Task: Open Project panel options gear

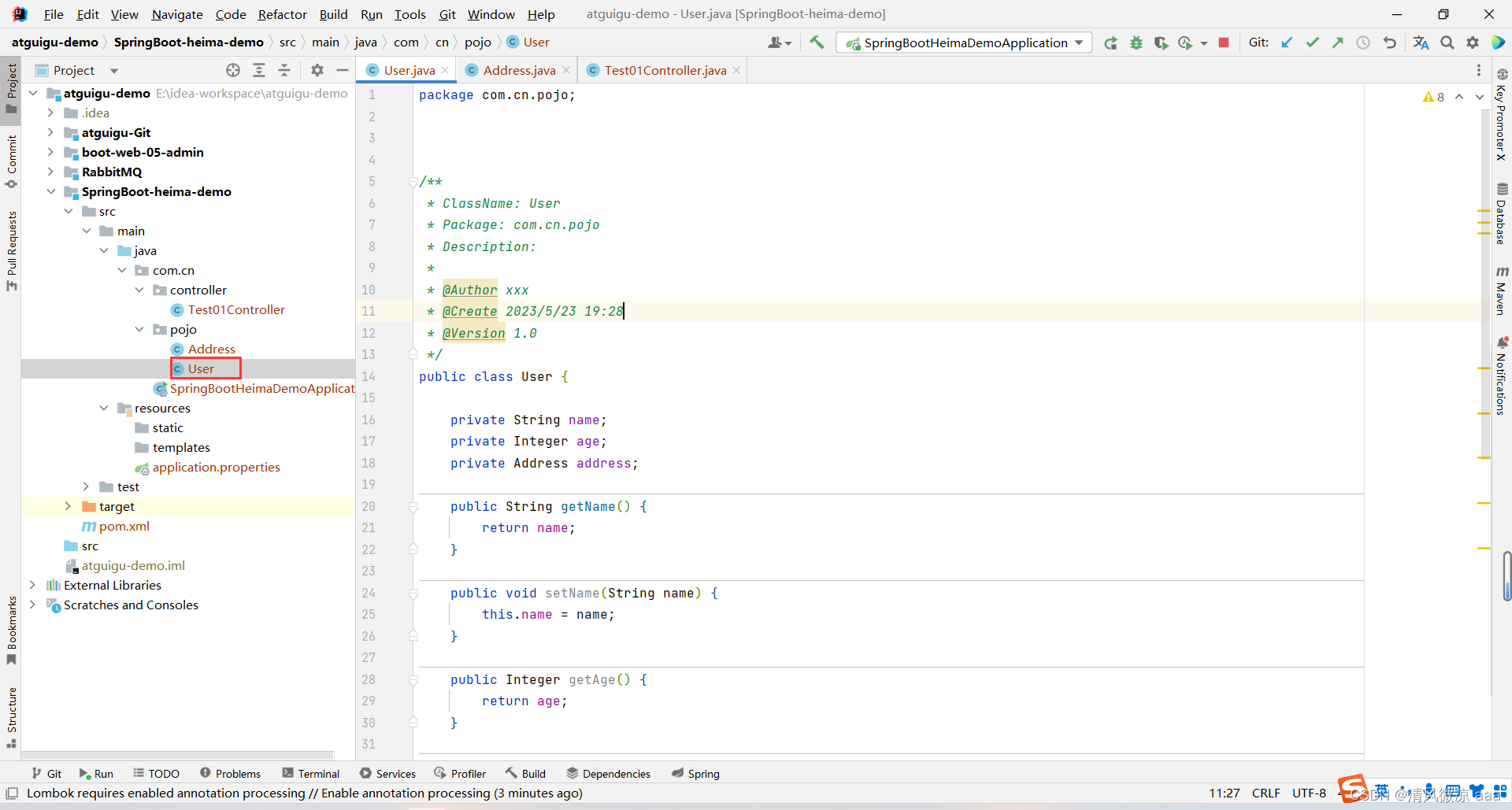Action: [317, 70]
